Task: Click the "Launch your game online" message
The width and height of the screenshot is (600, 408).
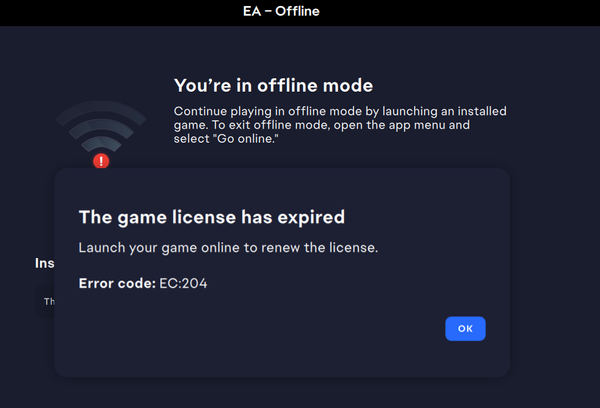Action: click(156, 248)
